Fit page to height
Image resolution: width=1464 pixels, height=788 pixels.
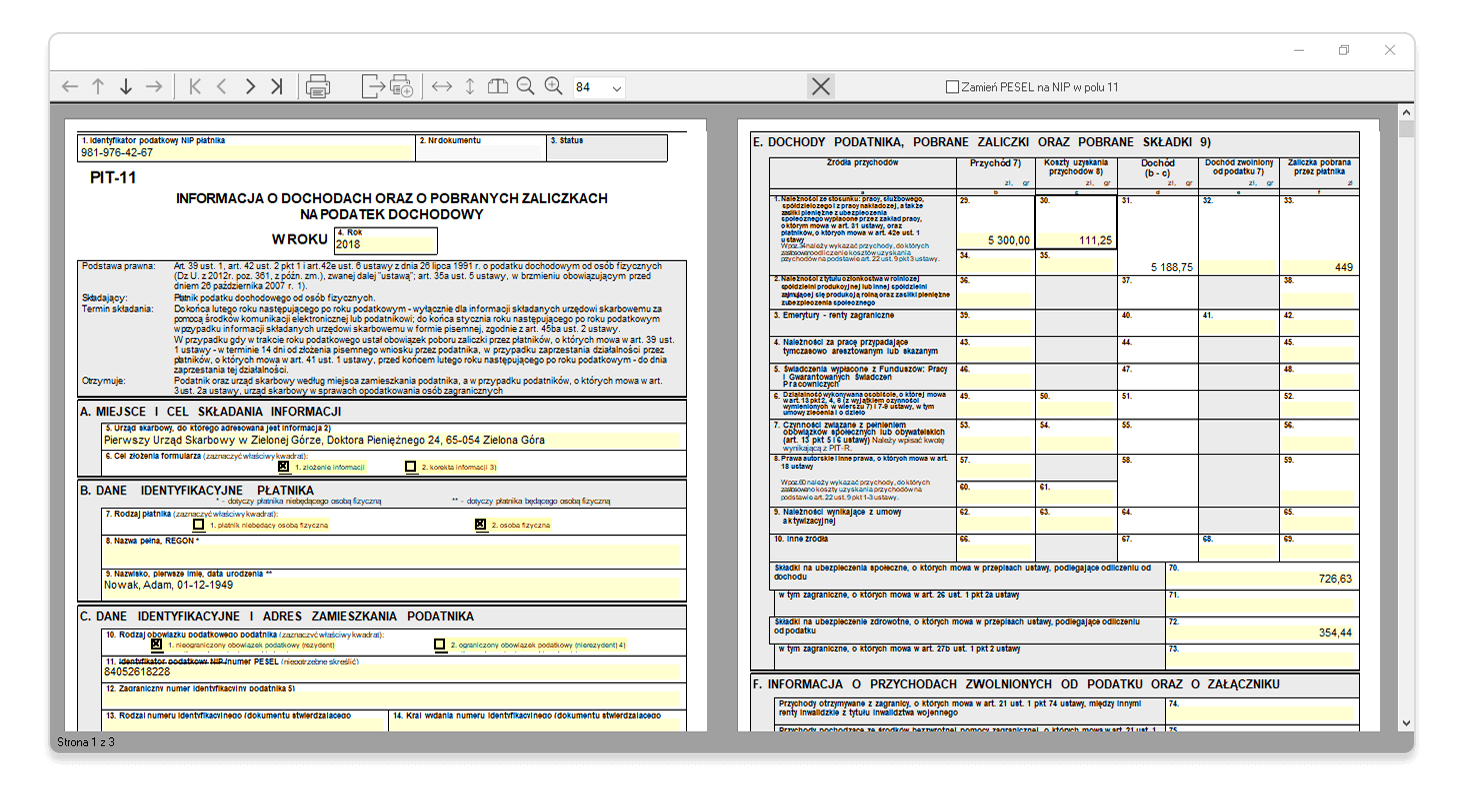point(470,87)
